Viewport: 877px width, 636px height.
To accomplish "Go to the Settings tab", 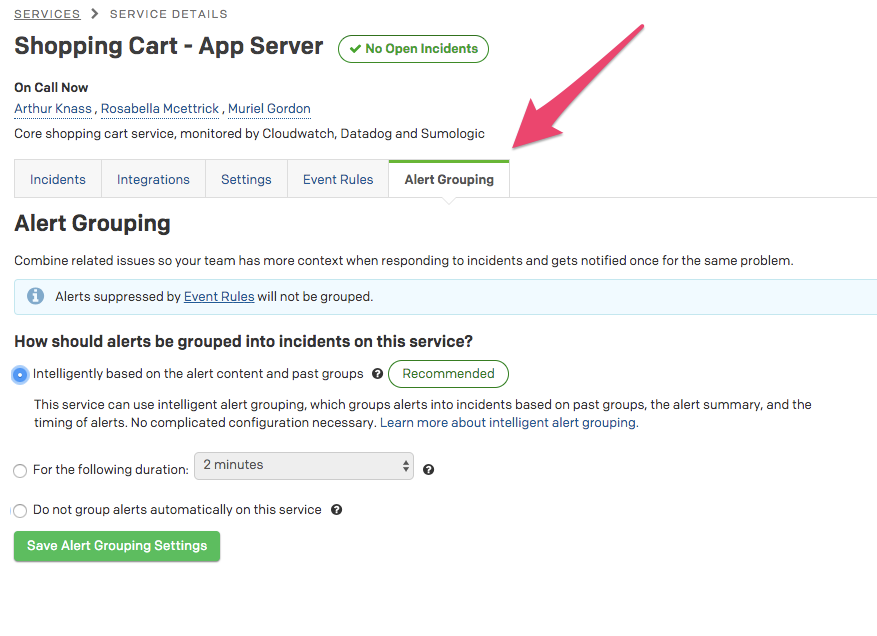I will [x=246, y=180].
